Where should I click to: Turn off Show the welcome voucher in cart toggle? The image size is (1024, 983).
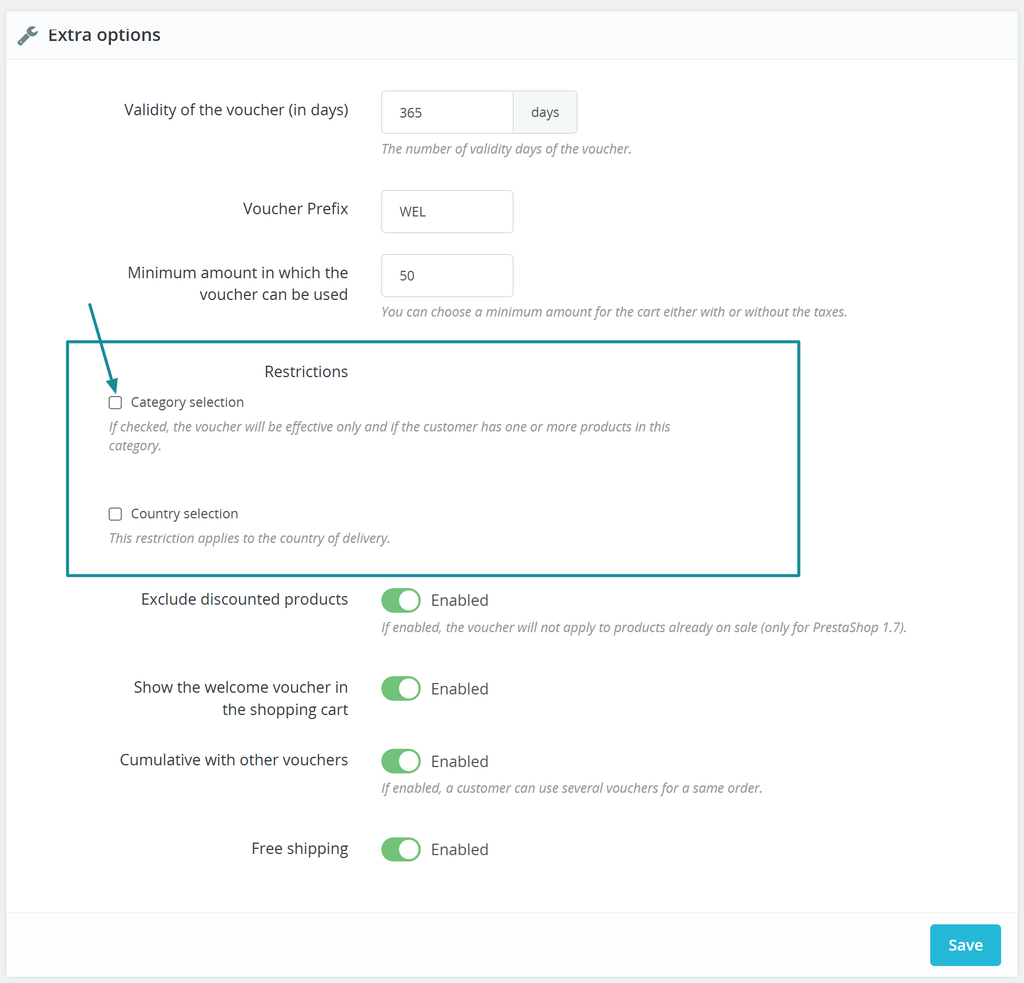click(401, 688)
